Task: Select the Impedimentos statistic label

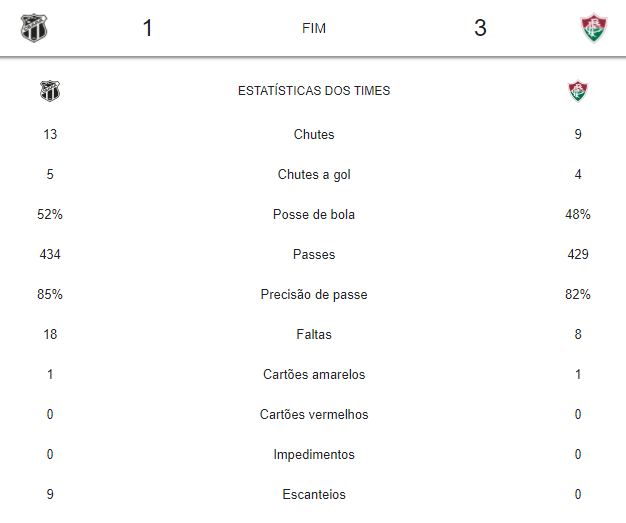Action: point(314,455)
